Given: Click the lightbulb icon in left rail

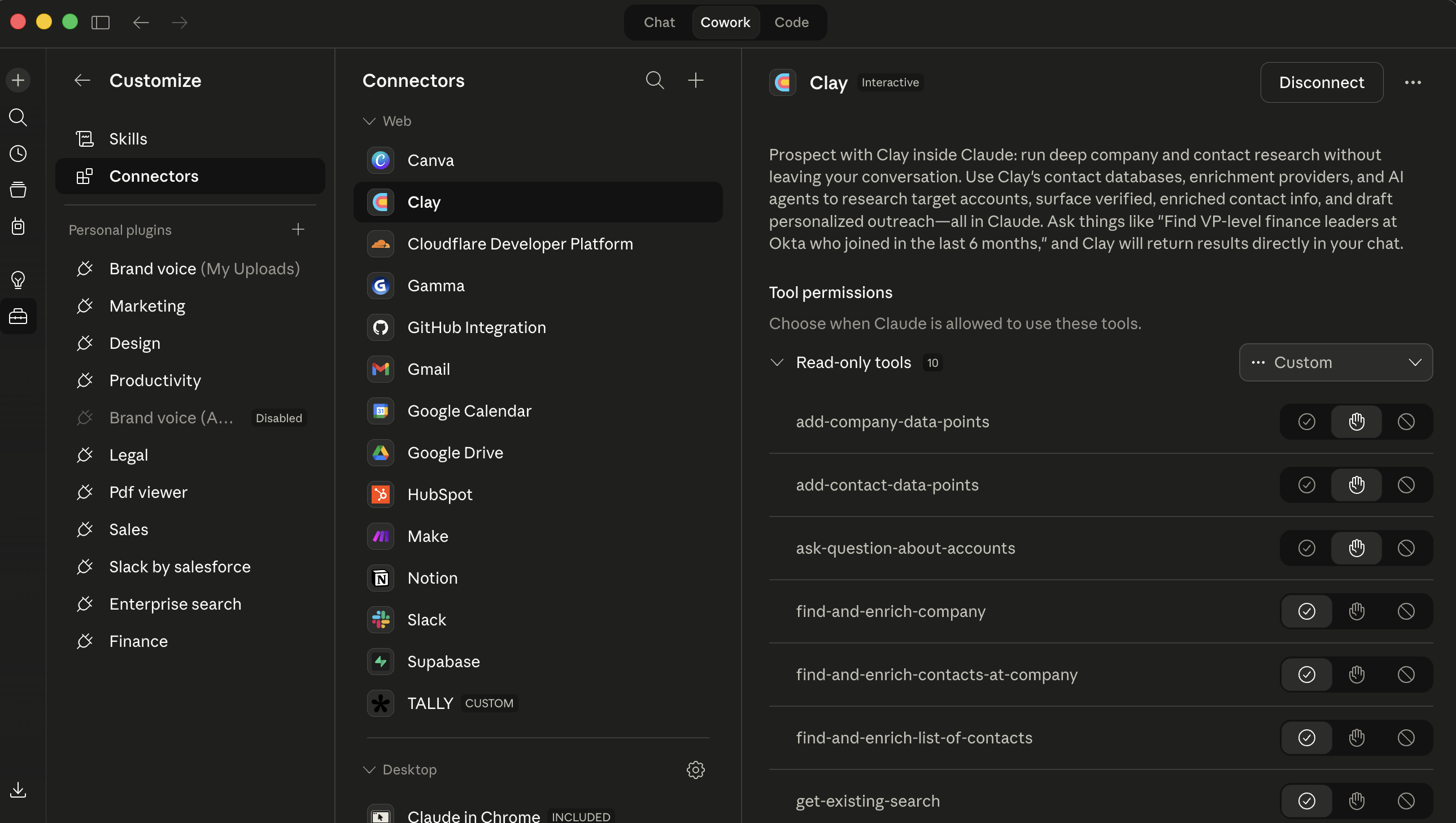Looking at the screenshot, I should [18, 279].
